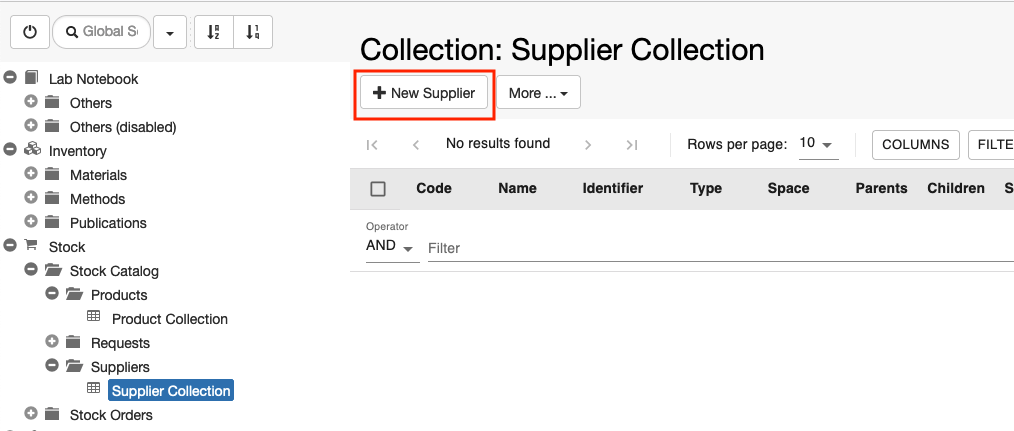Click the COLUMNS button
Viewport: 1014px width, 431px height.
pyautogui.click(x=916, y=144)
